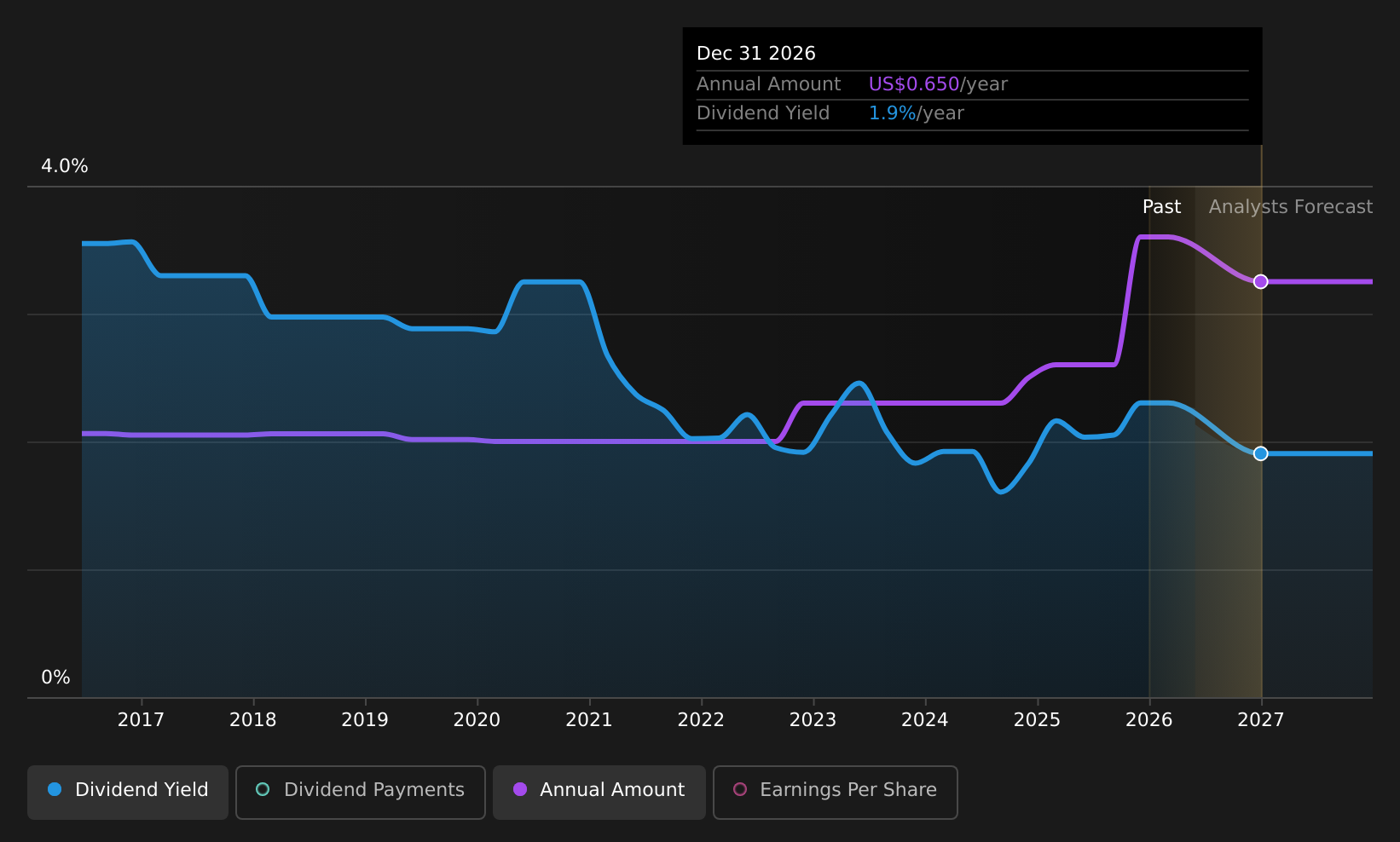The height and width of the screenshot is (842, 1400).
Task: Click the 2023 x-axis label
Action: (813, 720)
